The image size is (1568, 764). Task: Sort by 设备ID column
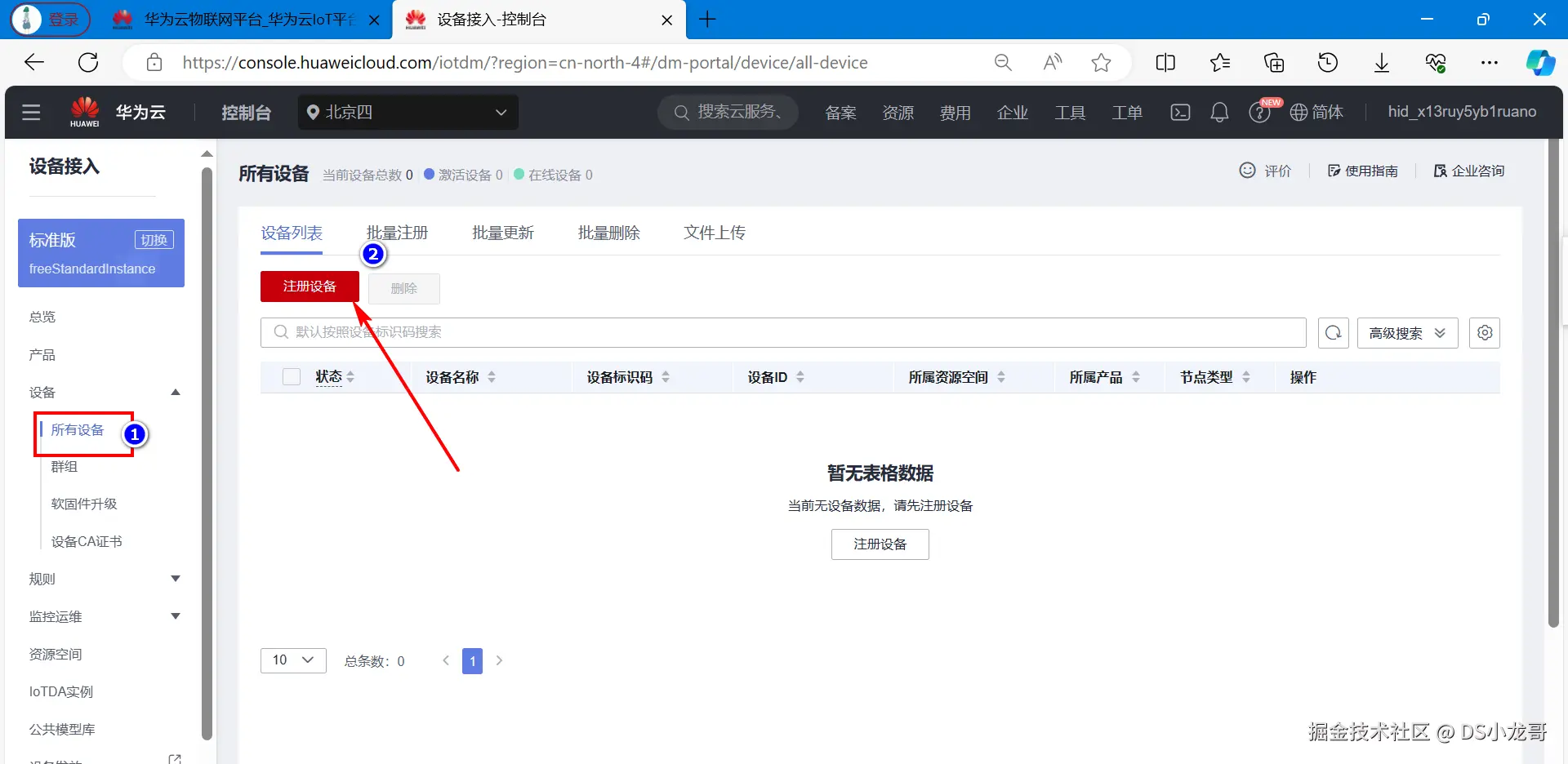(800, 377)
